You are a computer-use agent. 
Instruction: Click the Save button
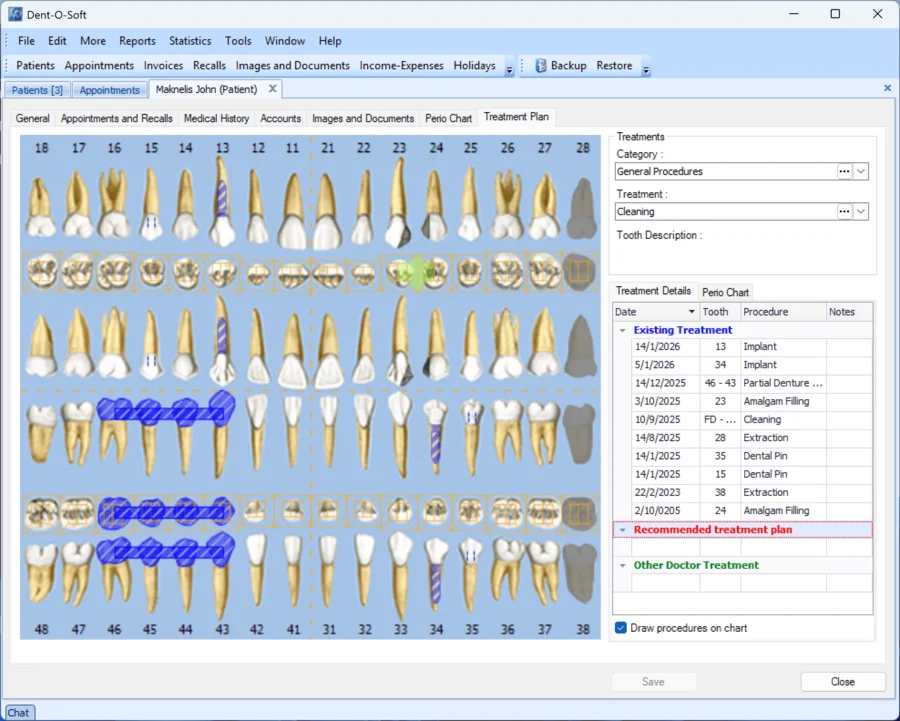654,681
